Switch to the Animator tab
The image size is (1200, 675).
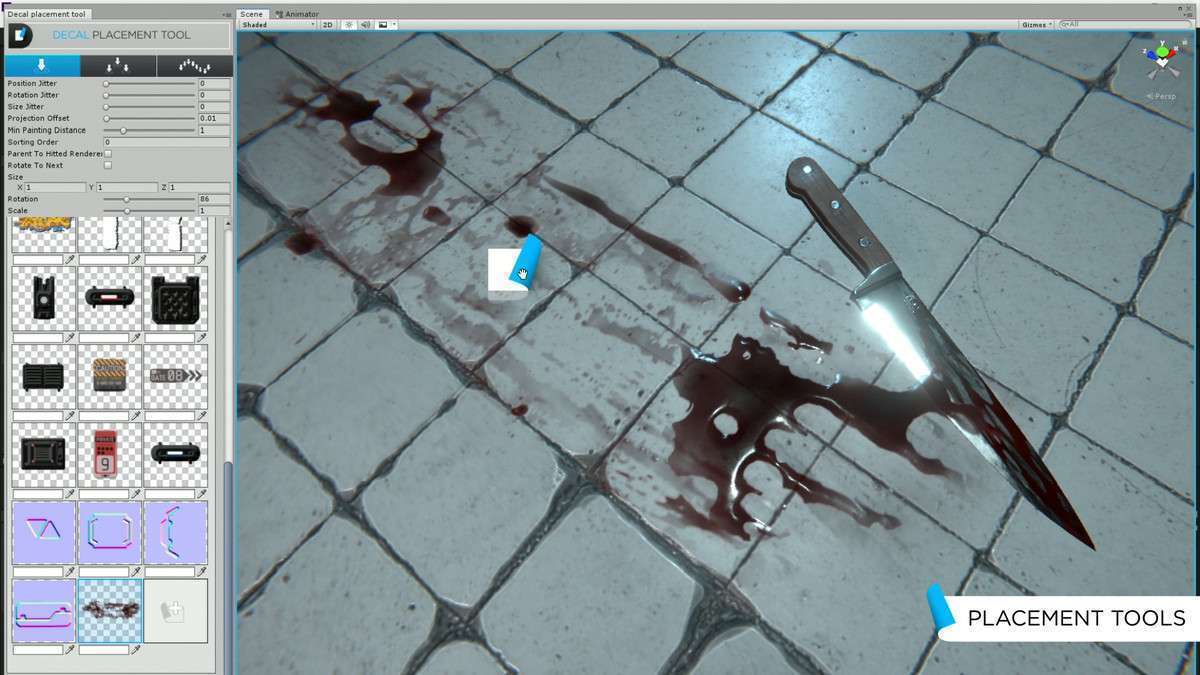297,14
